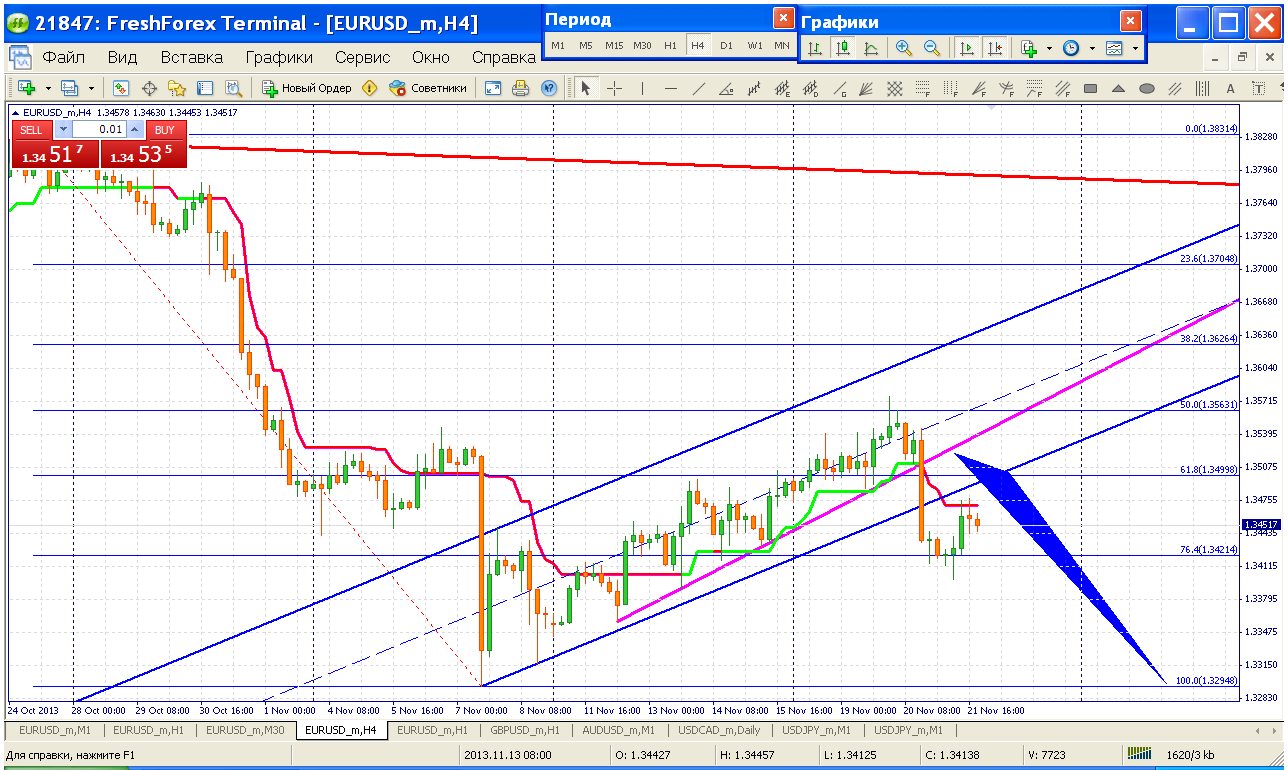
Task: Click the BUY button
Action: click(x=164, y=129)
